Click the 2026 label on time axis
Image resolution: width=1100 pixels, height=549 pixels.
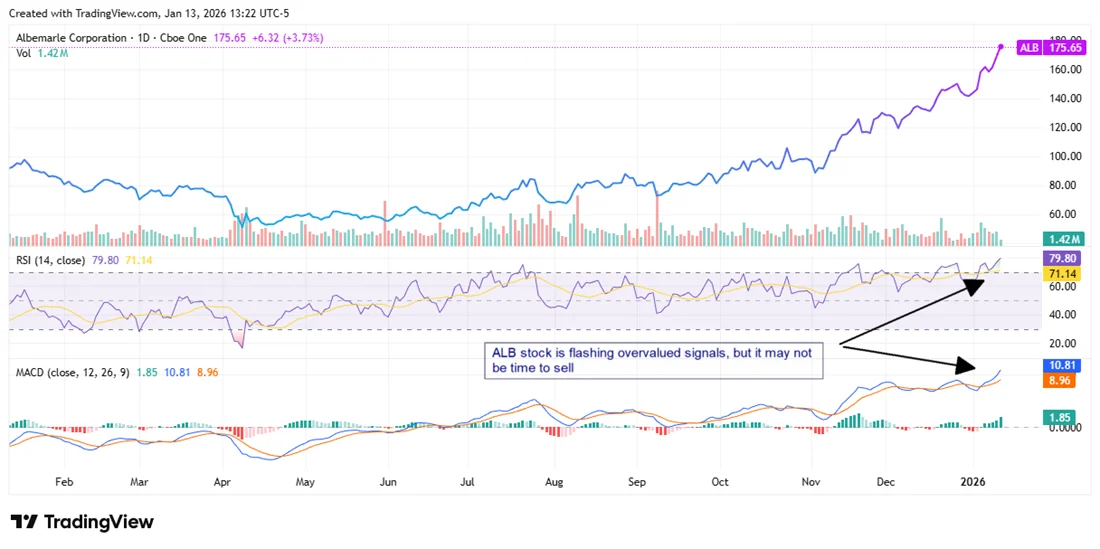(973, 481)
